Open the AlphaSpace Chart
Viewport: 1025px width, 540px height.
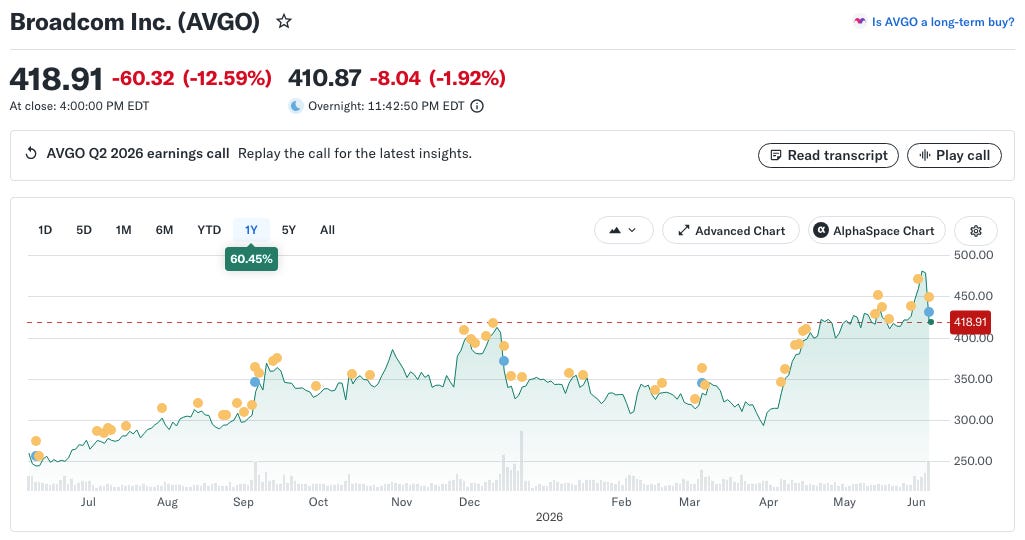point(877,231)
